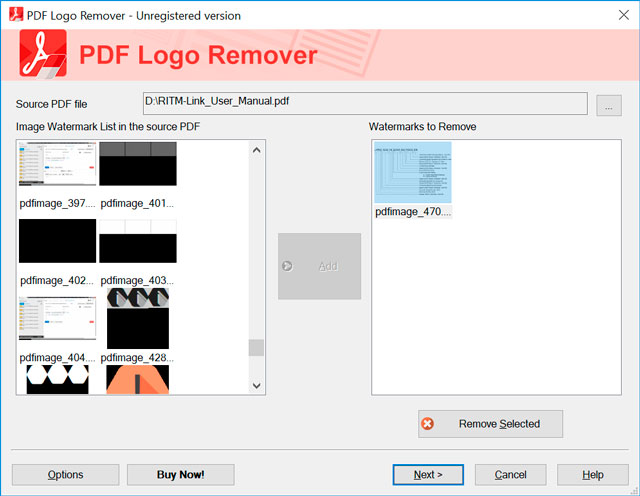Click the PDF Logo Remover app logo
The image size is (640, 496).
[x=43, y=55]
